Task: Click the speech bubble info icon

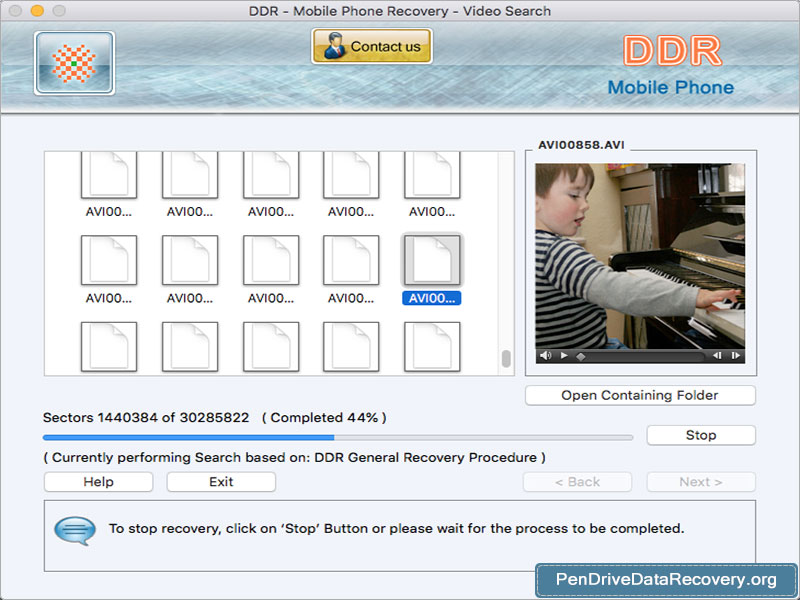Action: pyautogui.click(x=75, y=531)
